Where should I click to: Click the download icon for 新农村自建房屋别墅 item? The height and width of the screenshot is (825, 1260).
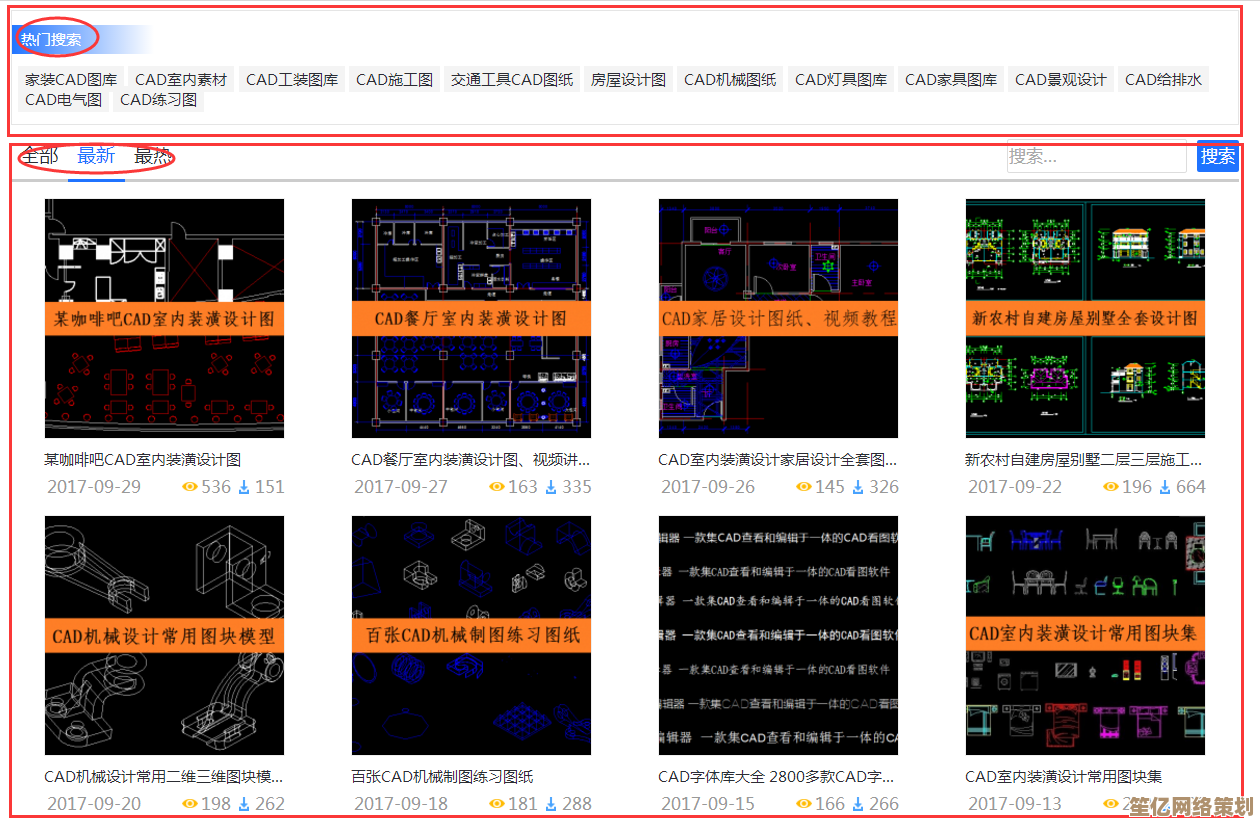1164,487
